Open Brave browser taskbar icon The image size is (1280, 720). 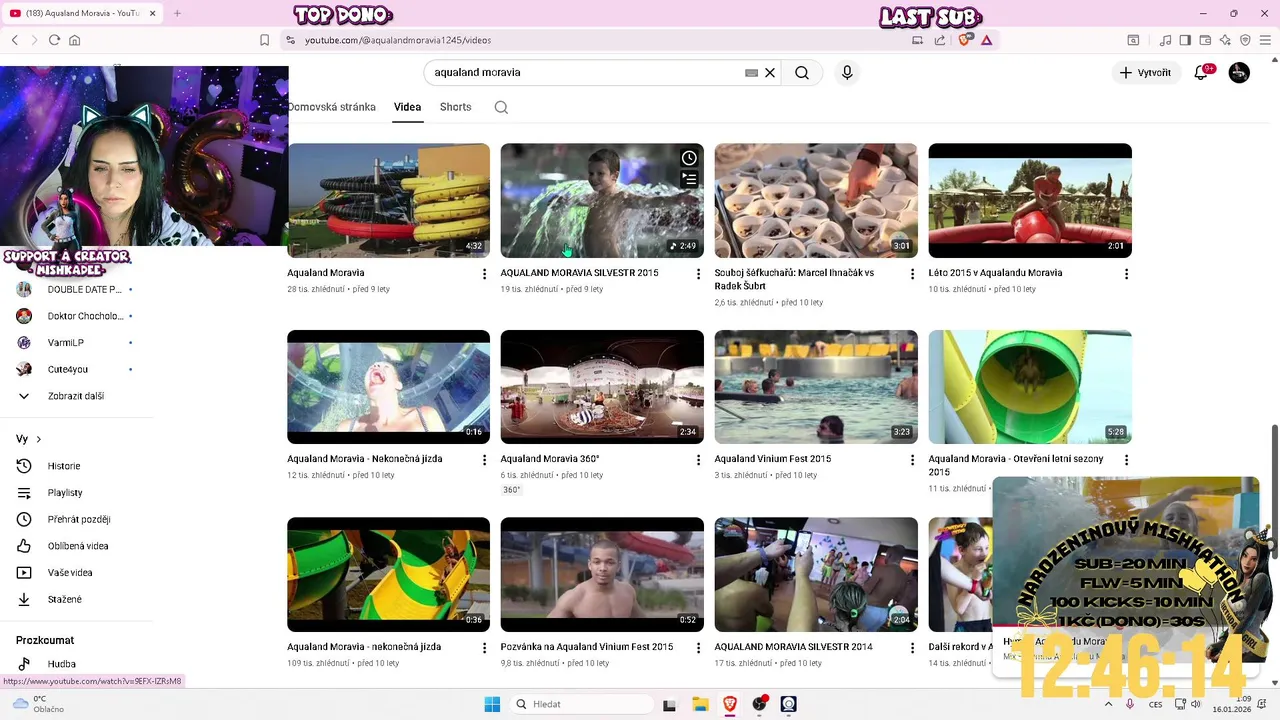(x=730, y=704)
